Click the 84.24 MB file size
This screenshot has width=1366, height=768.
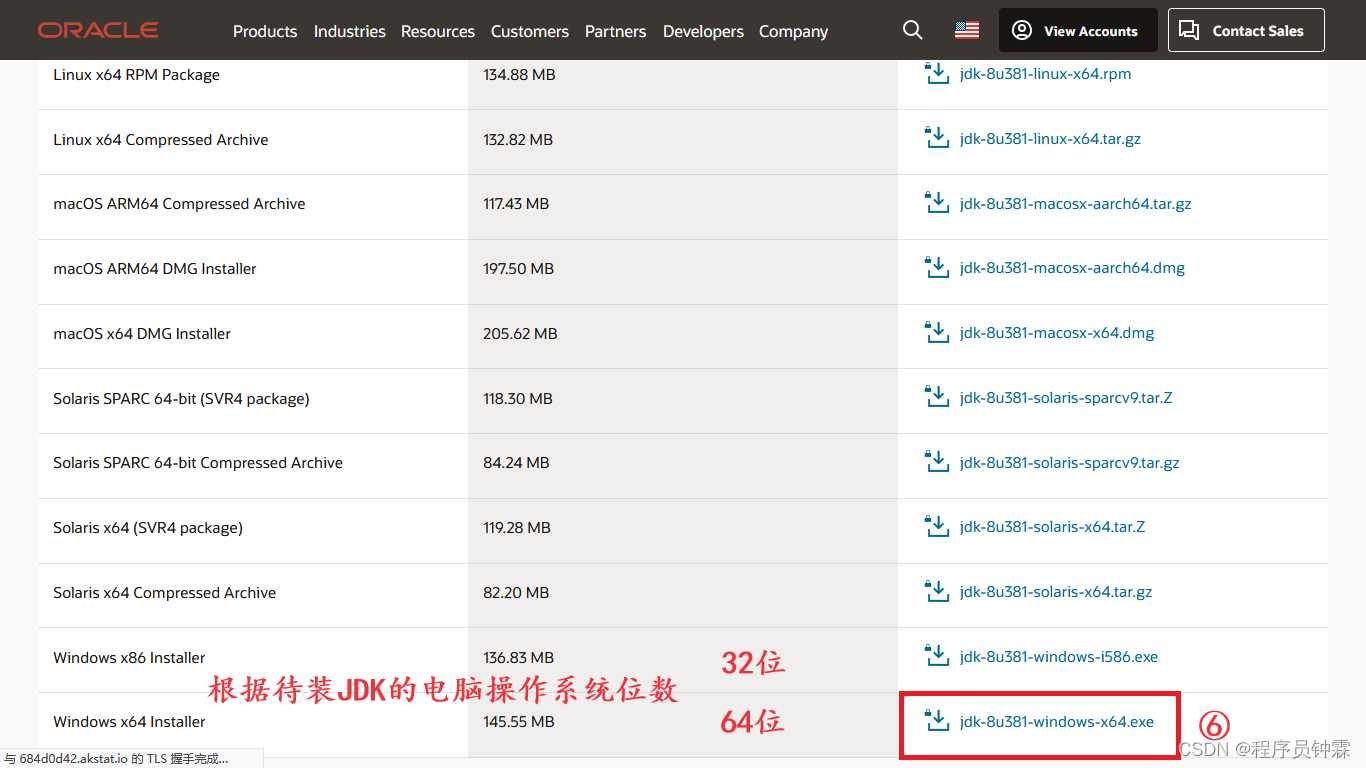(516, 463)
